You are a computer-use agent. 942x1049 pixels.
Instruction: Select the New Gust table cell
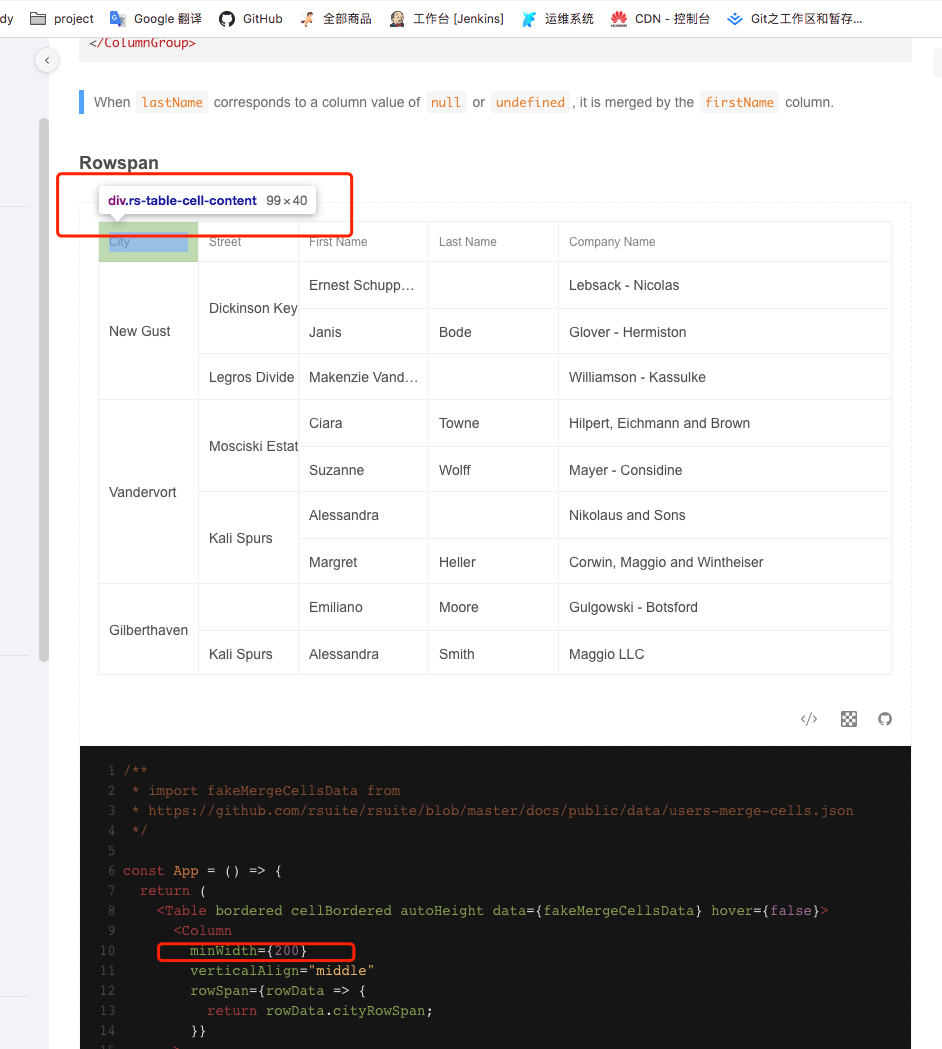[139, 331]
